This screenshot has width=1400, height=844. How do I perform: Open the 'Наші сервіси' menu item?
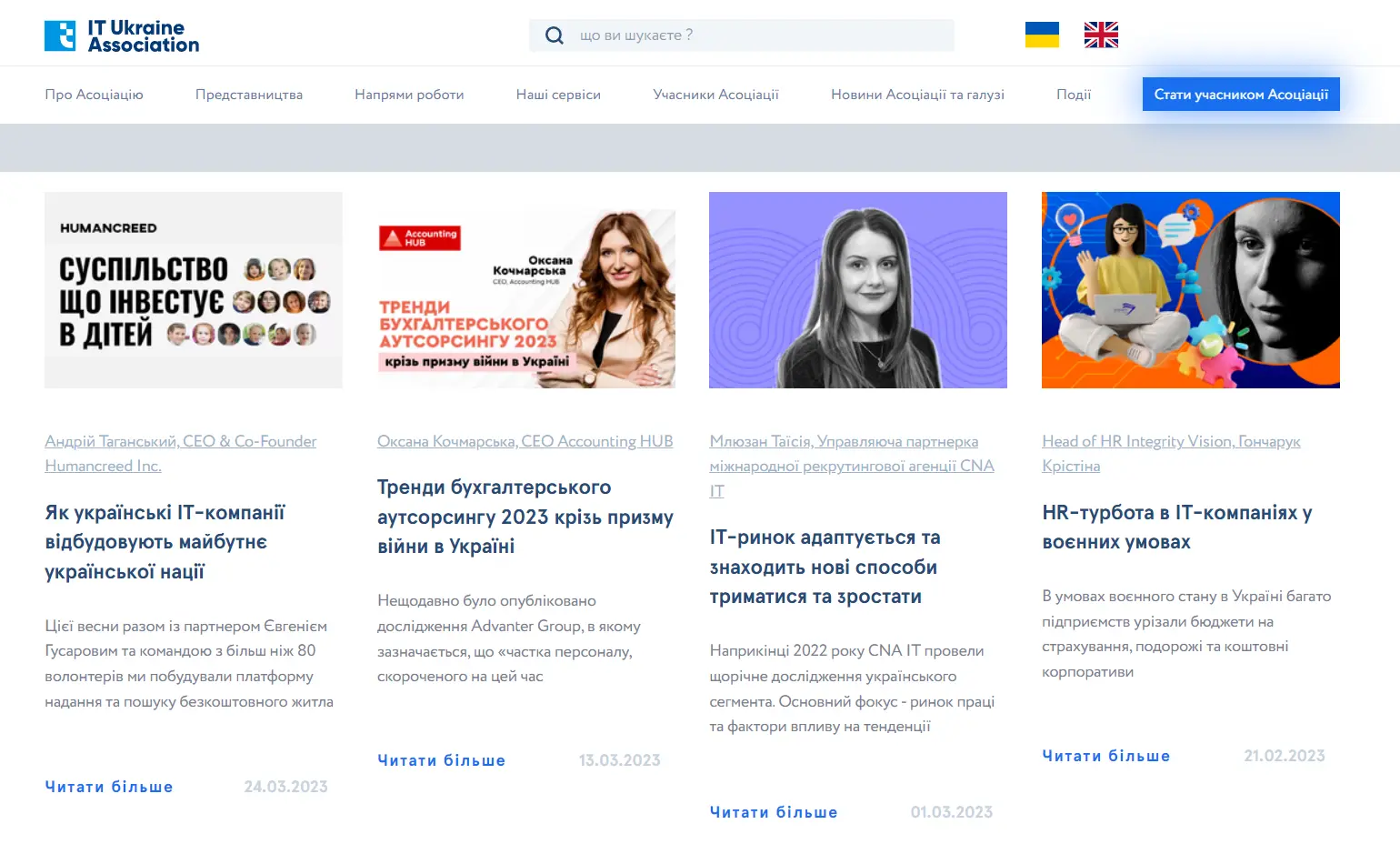point(558,95)
